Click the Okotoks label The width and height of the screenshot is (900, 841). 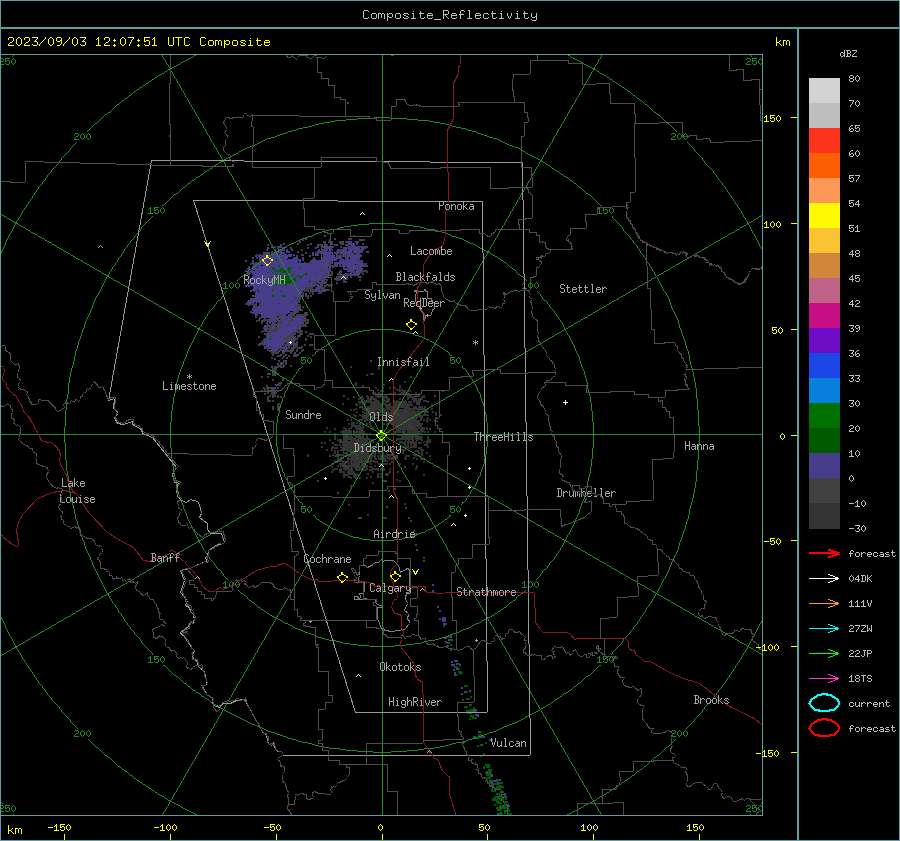400,667
